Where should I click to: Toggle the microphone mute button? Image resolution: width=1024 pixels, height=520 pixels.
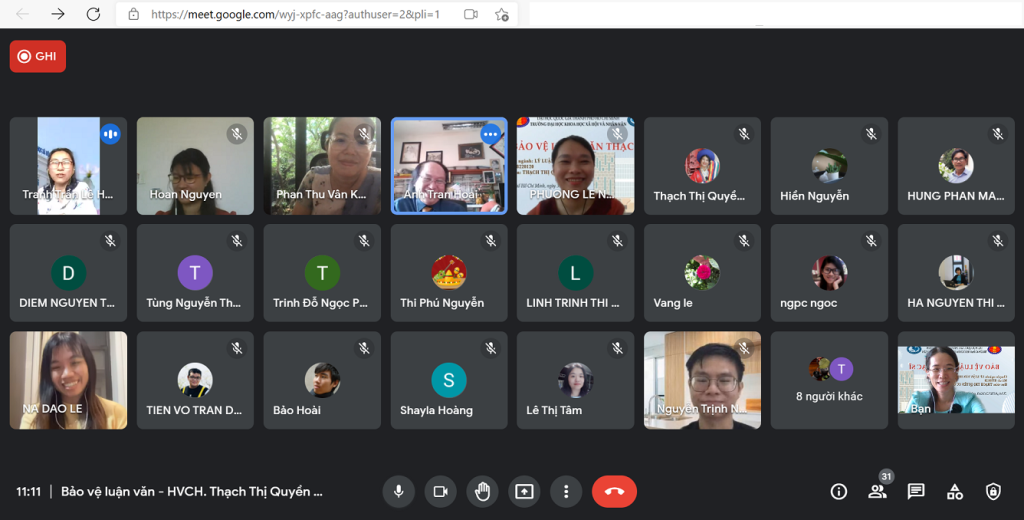[398, 491]
